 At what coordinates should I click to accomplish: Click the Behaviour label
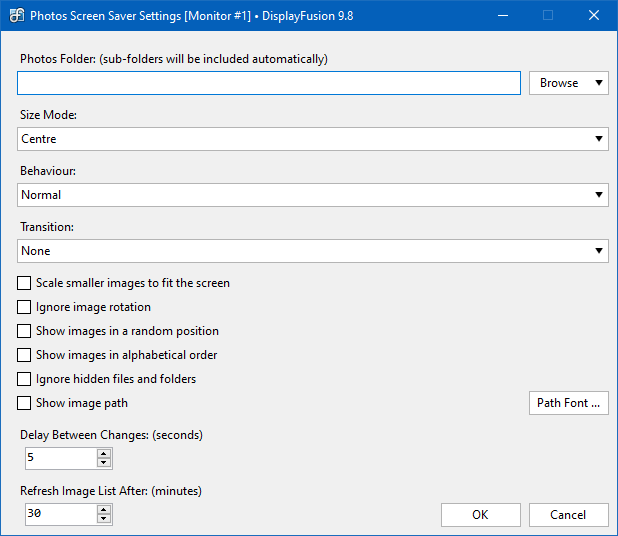[x=48, y=171]
